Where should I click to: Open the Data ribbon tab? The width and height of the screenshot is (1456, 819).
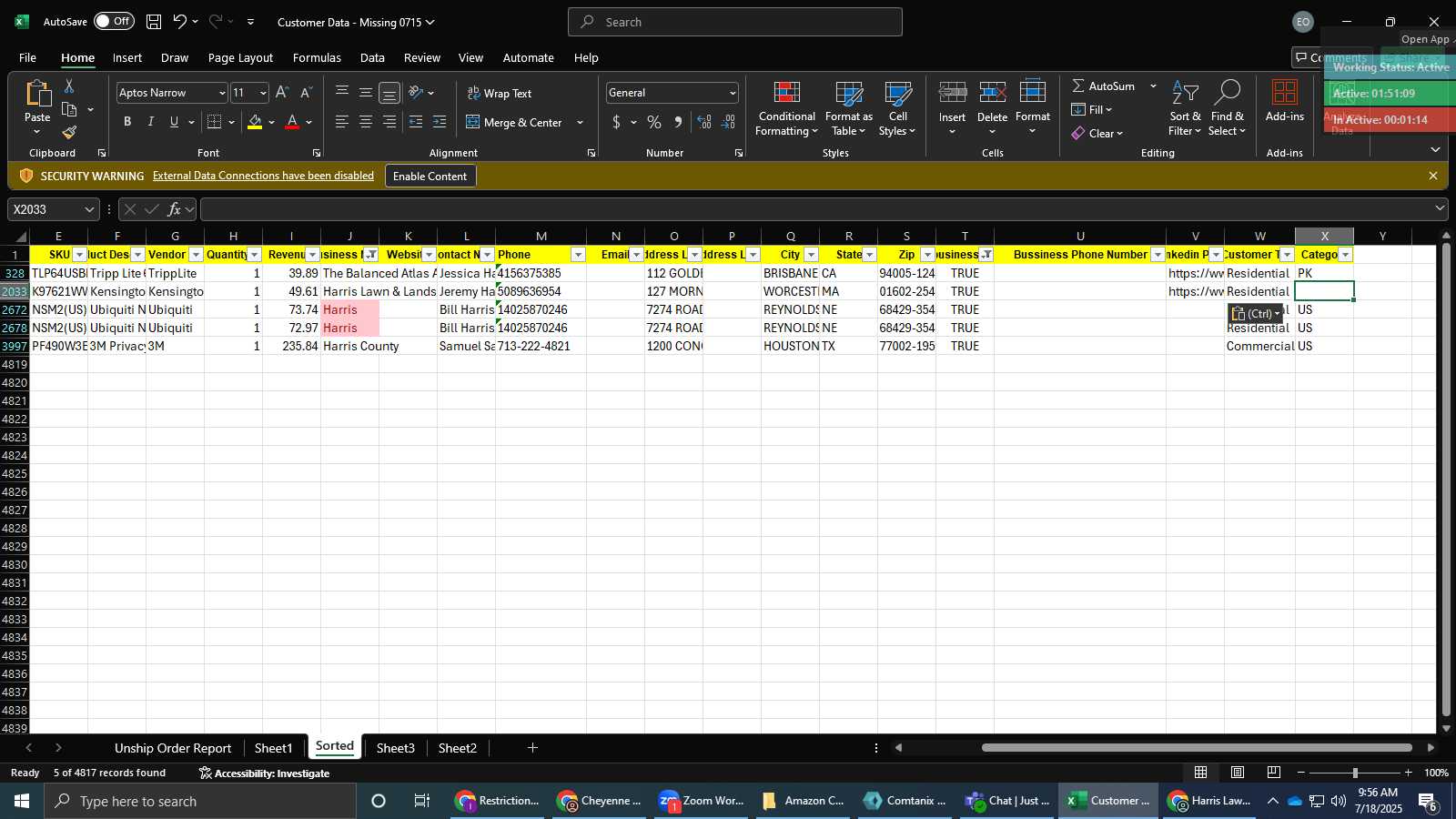[x=372, y=57]
